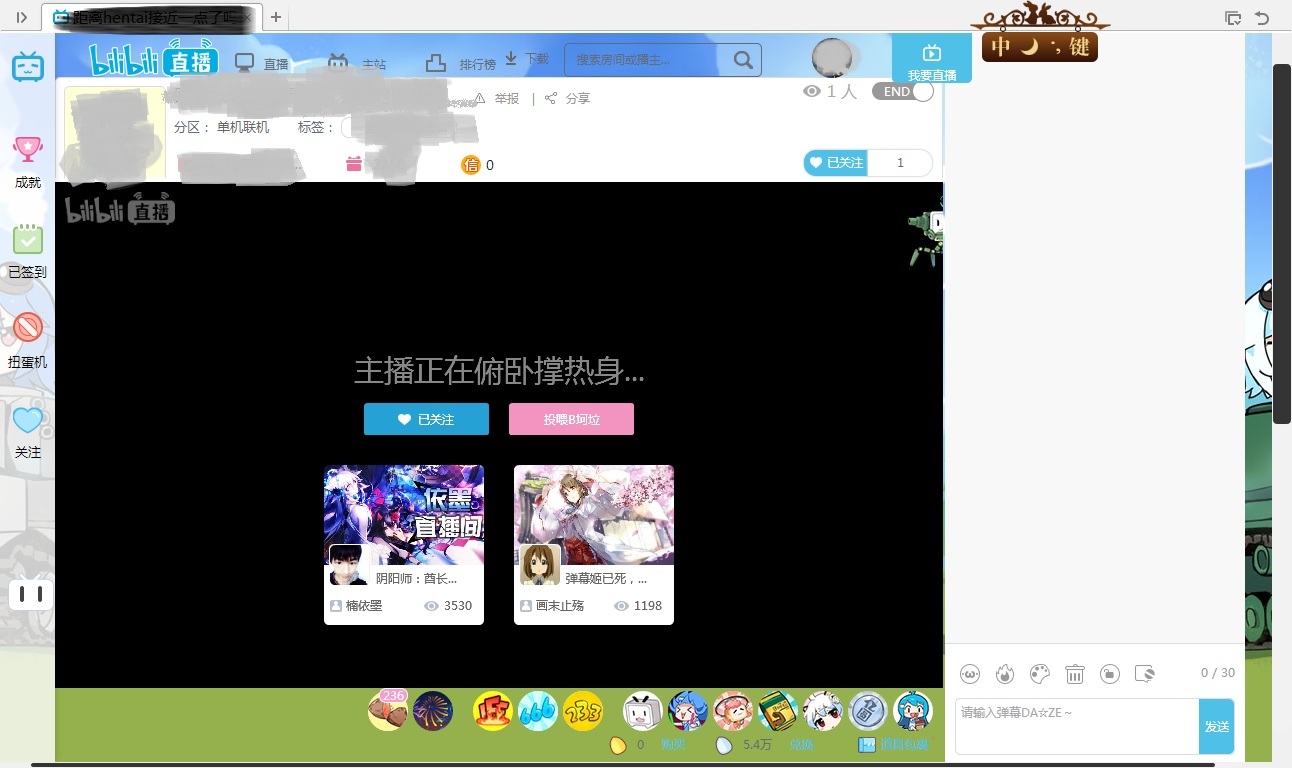Open the 下载 download nav item
This screenshot has height=768, width=1292.
(x=527, y=59)
